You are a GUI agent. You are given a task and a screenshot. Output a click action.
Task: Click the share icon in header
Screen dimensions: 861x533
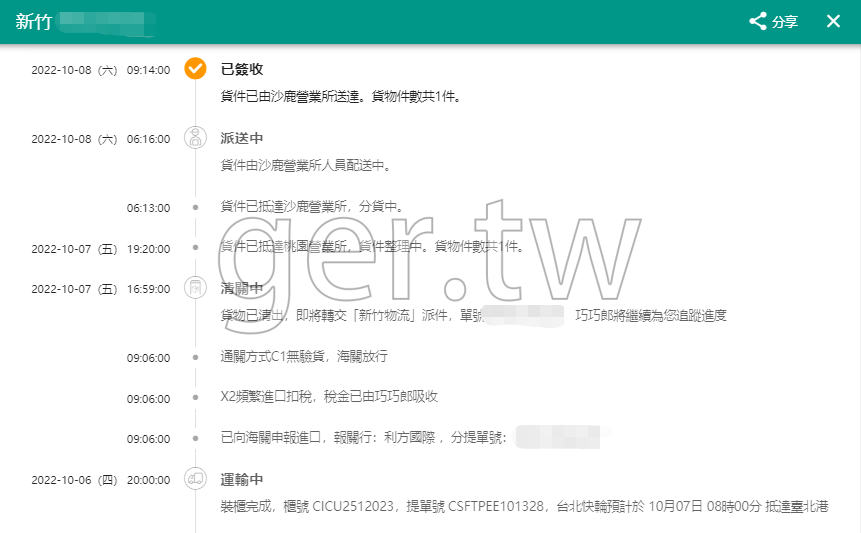[x=758, y=21]
